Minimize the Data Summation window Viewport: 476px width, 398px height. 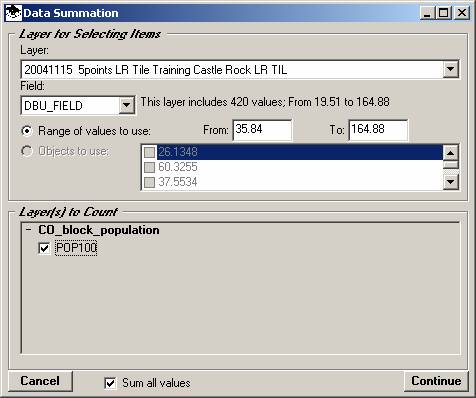[427, 13]
